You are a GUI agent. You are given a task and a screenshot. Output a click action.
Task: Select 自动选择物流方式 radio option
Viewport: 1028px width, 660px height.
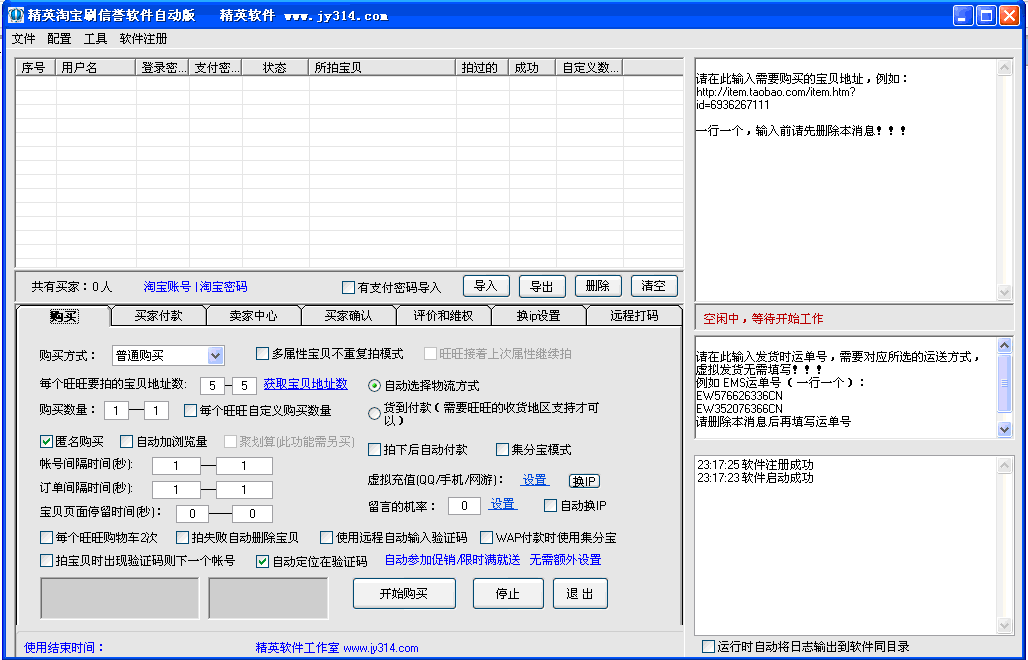(x=375, y=385)
